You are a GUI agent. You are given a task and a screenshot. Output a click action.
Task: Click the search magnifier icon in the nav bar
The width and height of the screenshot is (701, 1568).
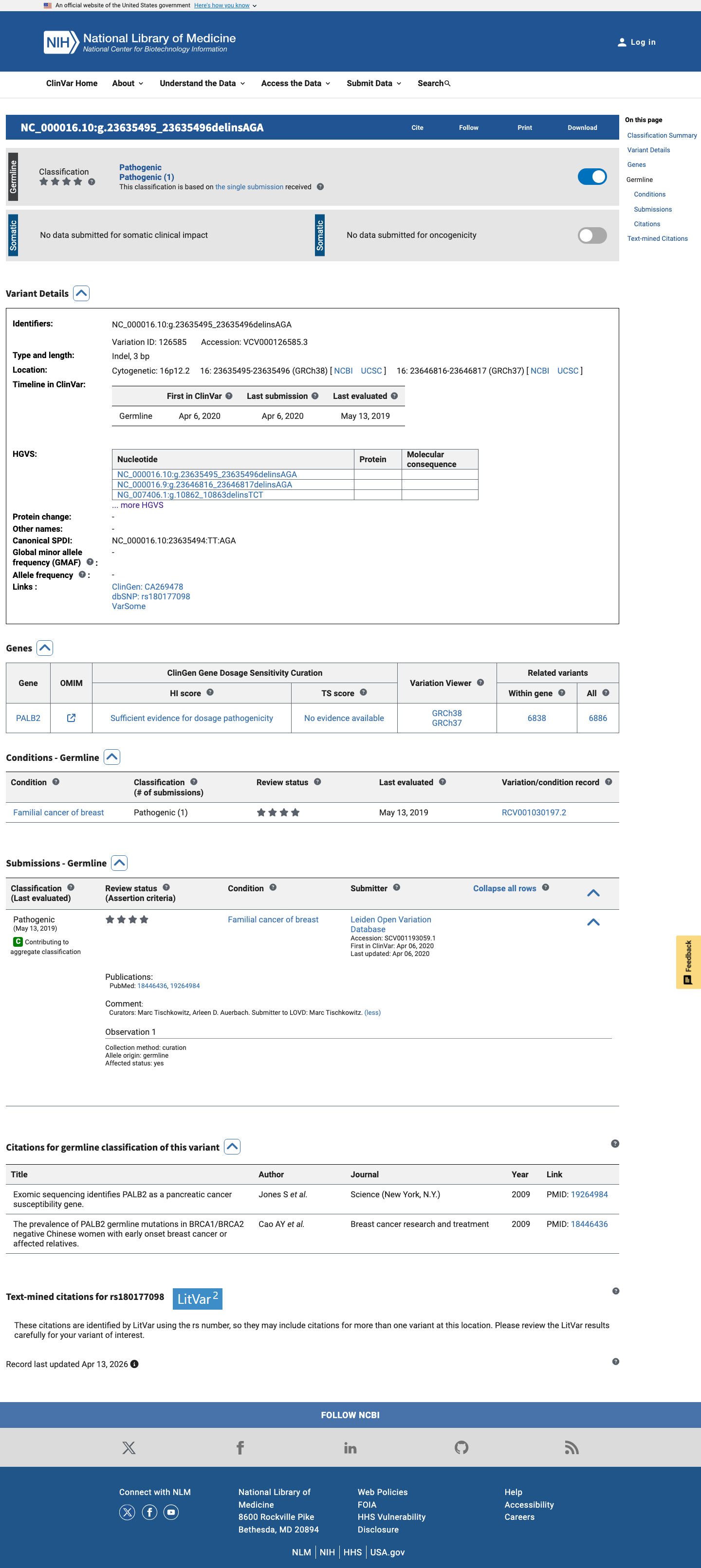448,83
